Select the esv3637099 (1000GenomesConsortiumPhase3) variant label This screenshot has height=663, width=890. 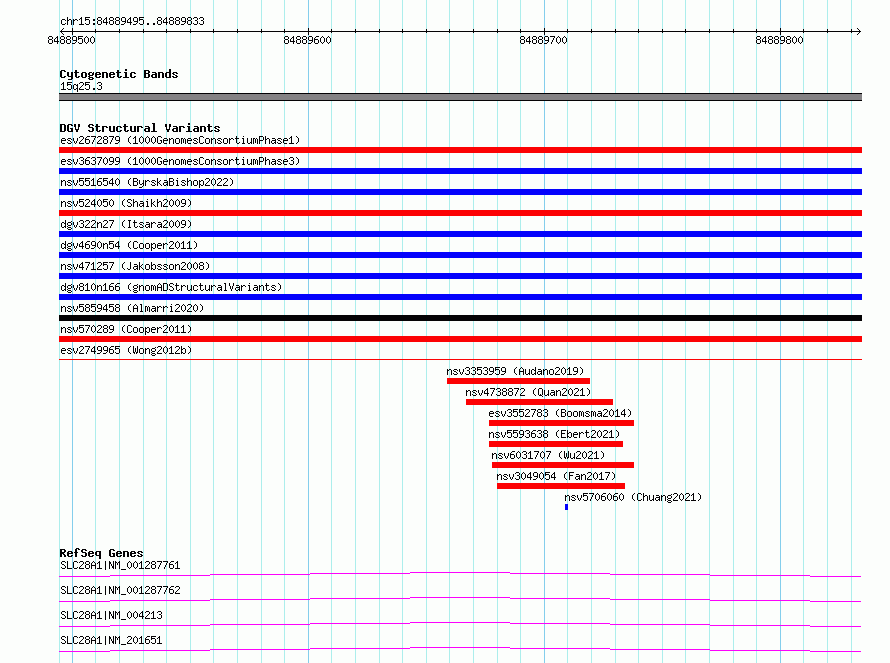pos(180,161)
